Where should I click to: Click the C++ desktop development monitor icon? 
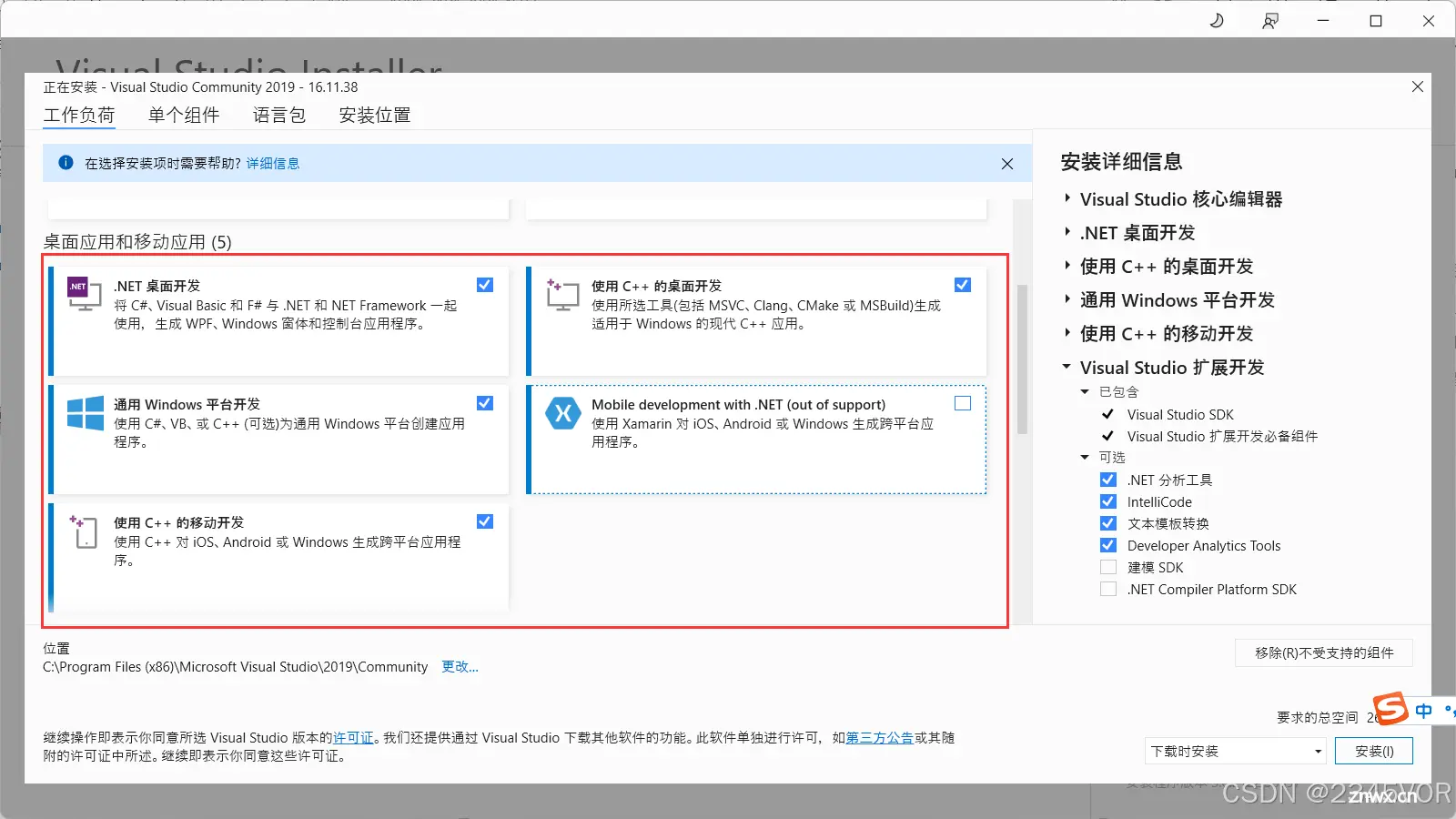tap(562, 295)
